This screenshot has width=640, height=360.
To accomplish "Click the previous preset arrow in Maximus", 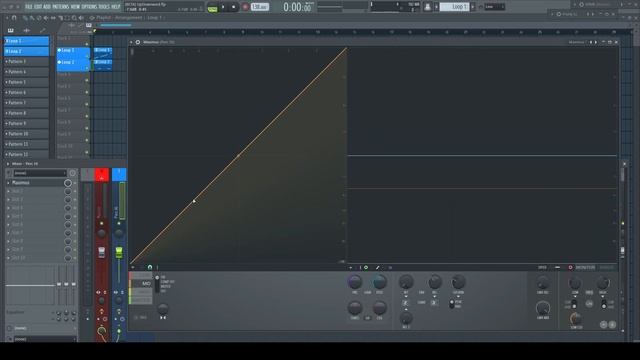I will [591, 42].
